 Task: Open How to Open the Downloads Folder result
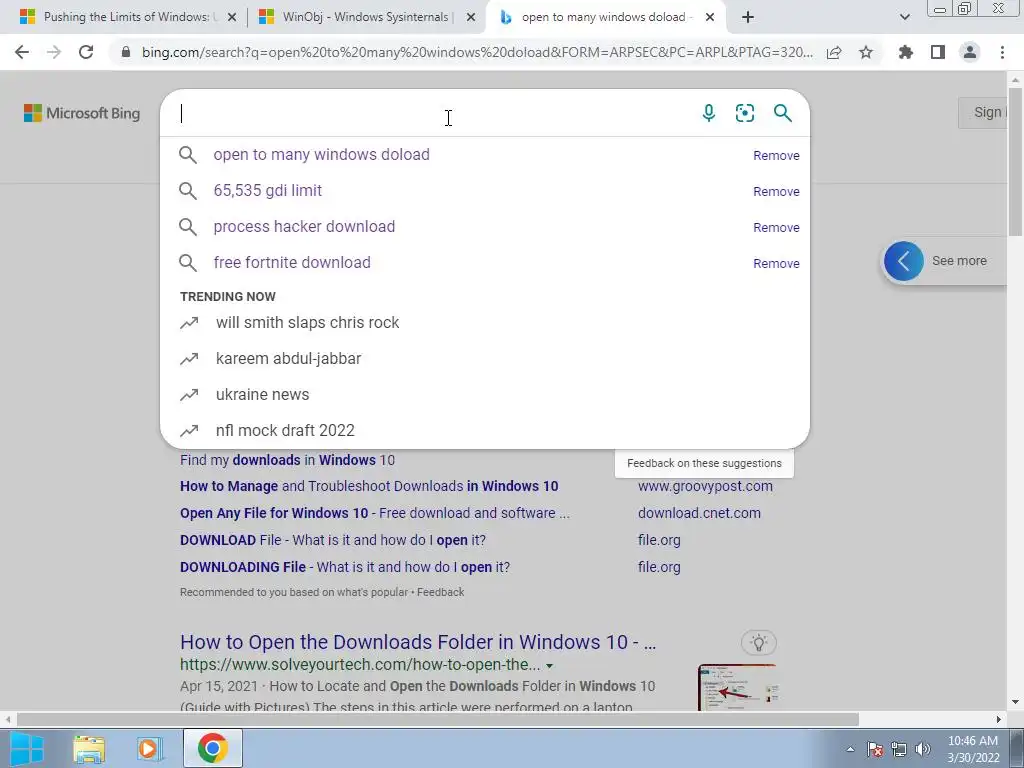pyautogui.click(x=418, y=642)
